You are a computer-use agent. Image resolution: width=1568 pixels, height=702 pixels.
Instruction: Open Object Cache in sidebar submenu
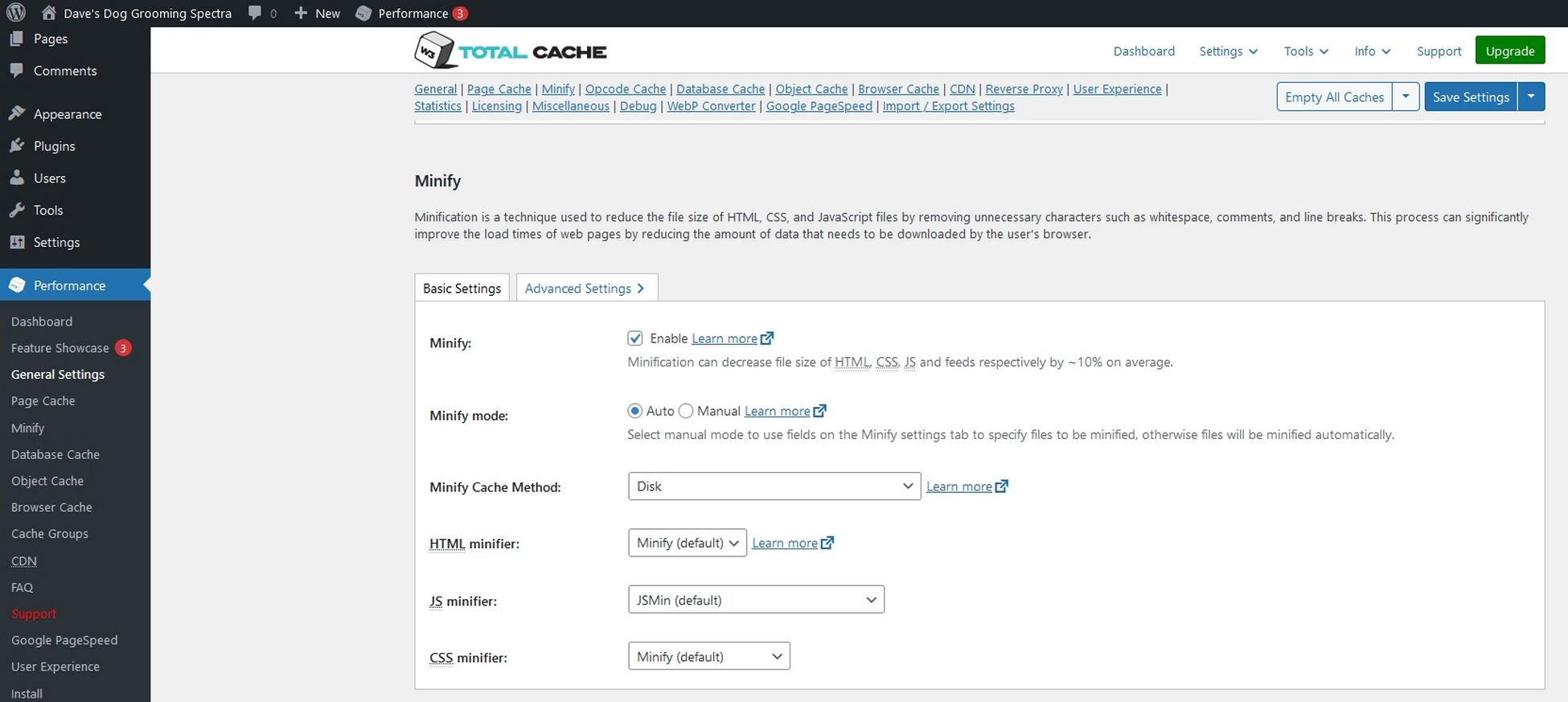[x=47, y=481]
